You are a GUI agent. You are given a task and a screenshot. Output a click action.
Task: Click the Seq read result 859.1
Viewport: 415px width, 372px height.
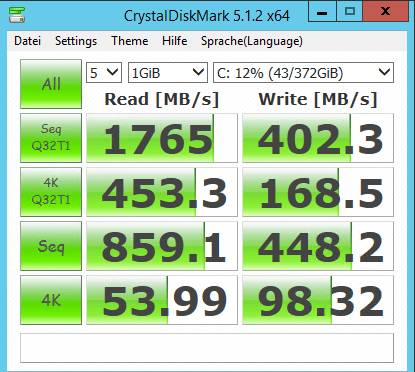point(162,246)
